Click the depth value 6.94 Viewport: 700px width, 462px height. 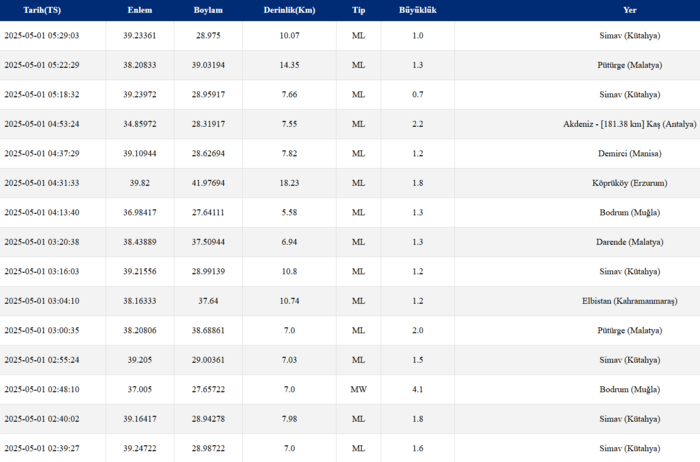[289, 242]
